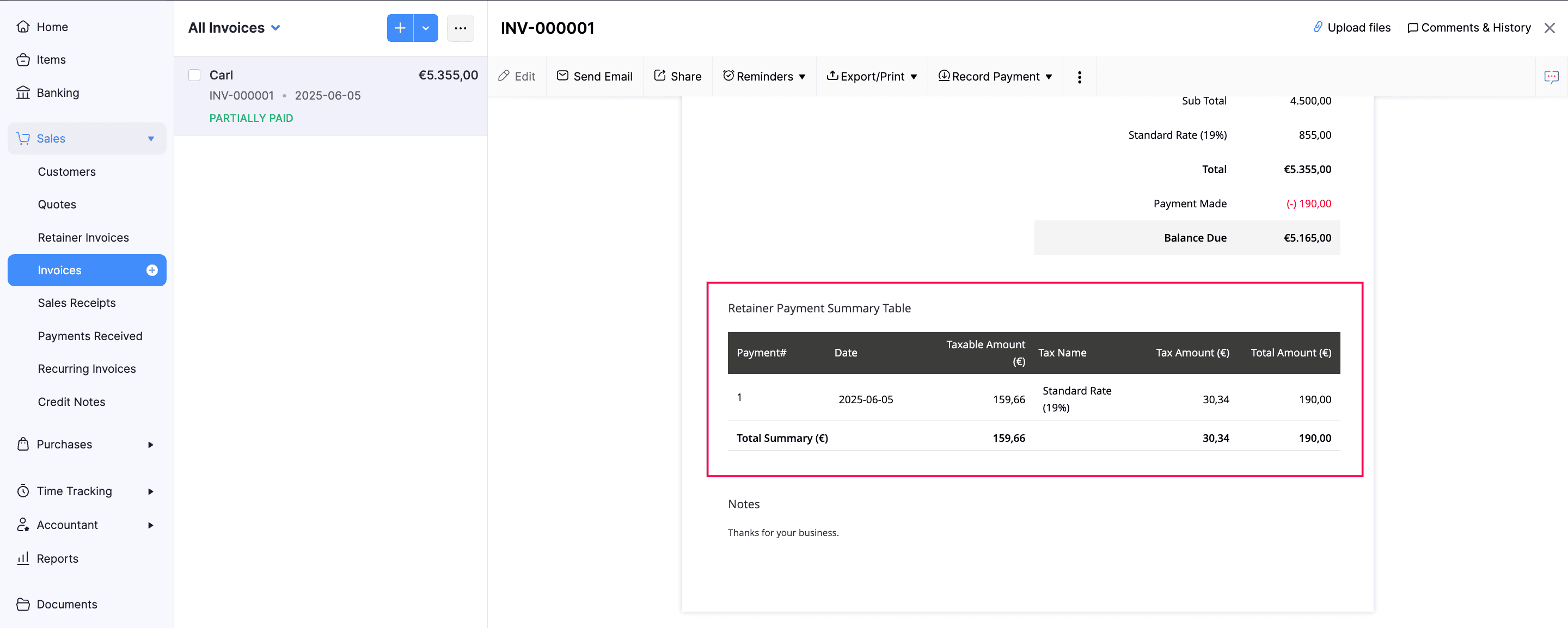Open the Reports section
Image resolution: width=1568 pixels, height=628 pixels.
click(57, 558)
